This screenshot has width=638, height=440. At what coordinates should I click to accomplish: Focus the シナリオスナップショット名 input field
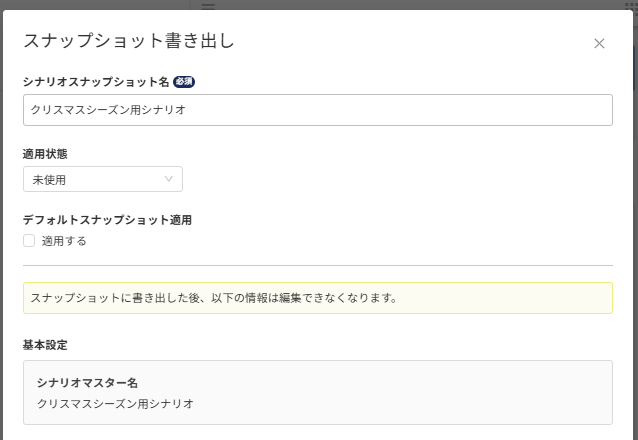pos(317,110)
